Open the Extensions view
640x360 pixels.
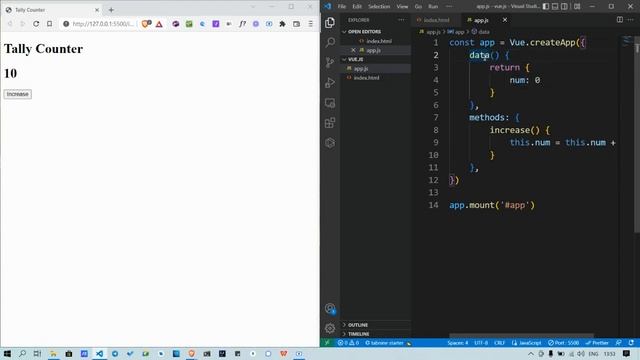click(x=330, y=123)
